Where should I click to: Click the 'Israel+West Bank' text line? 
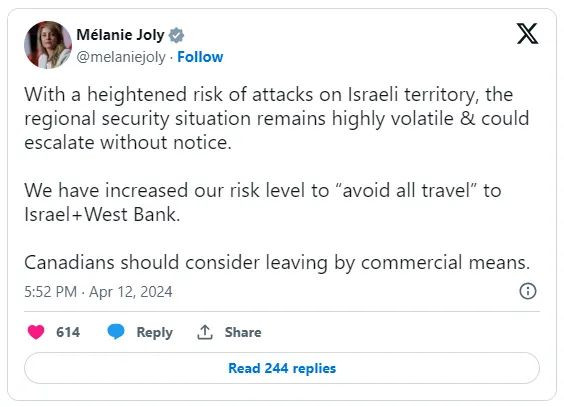(x=102, y=214)
